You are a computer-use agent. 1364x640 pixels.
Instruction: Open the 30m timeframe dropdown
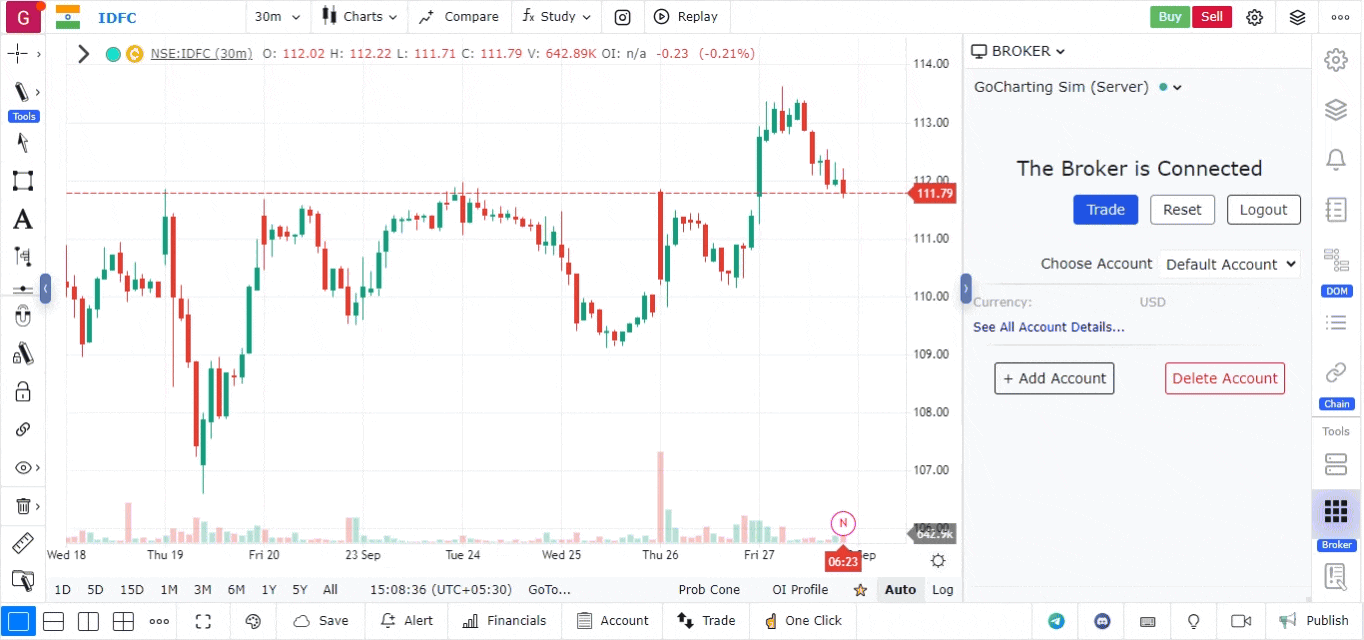277,17
